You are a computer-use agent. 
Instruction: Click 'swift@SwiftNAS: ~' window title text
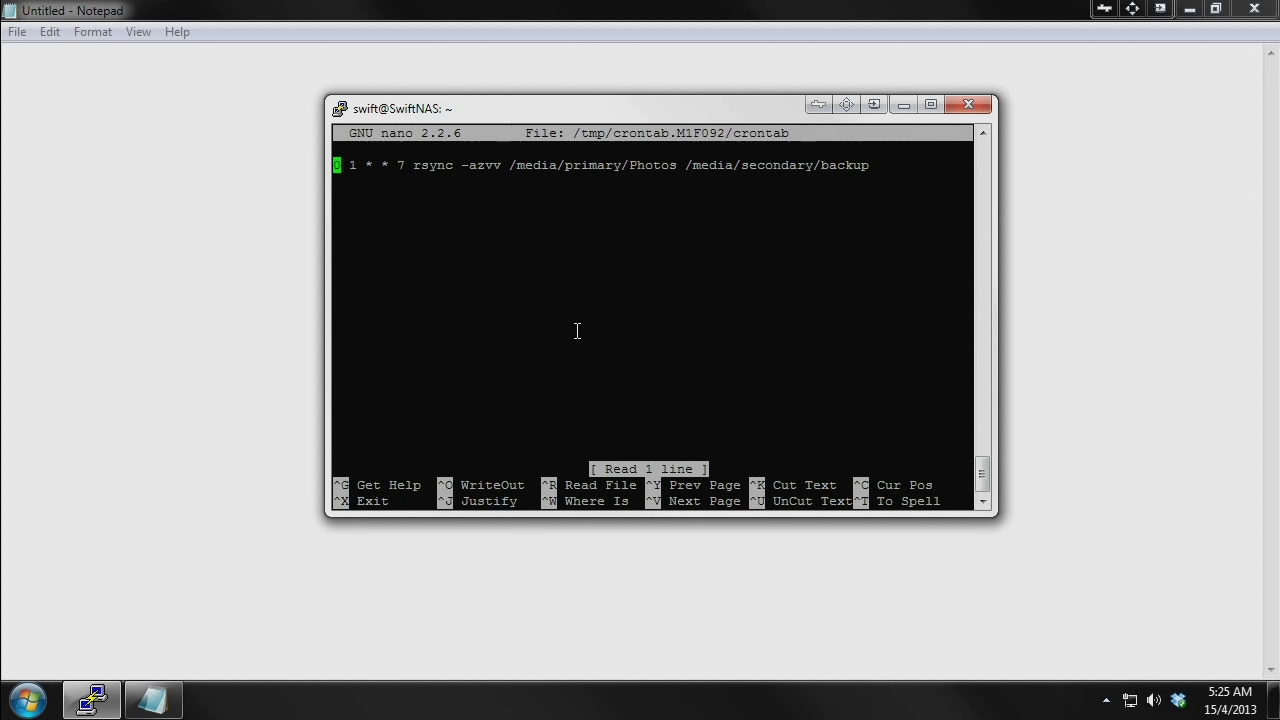point(402,109)
